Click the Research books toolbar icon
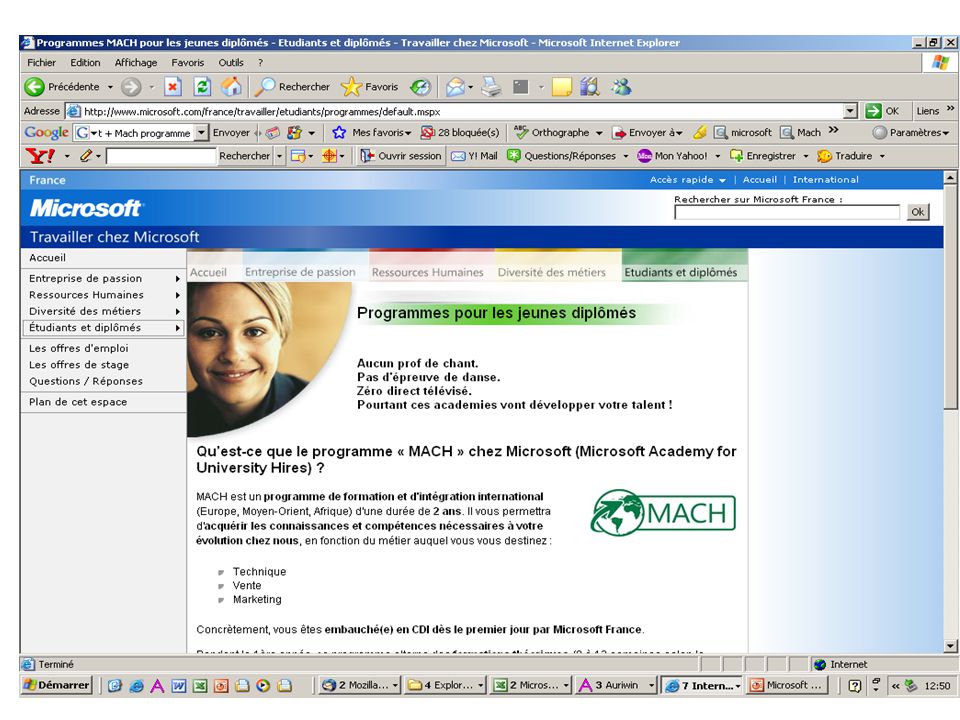 click(590, 87)
